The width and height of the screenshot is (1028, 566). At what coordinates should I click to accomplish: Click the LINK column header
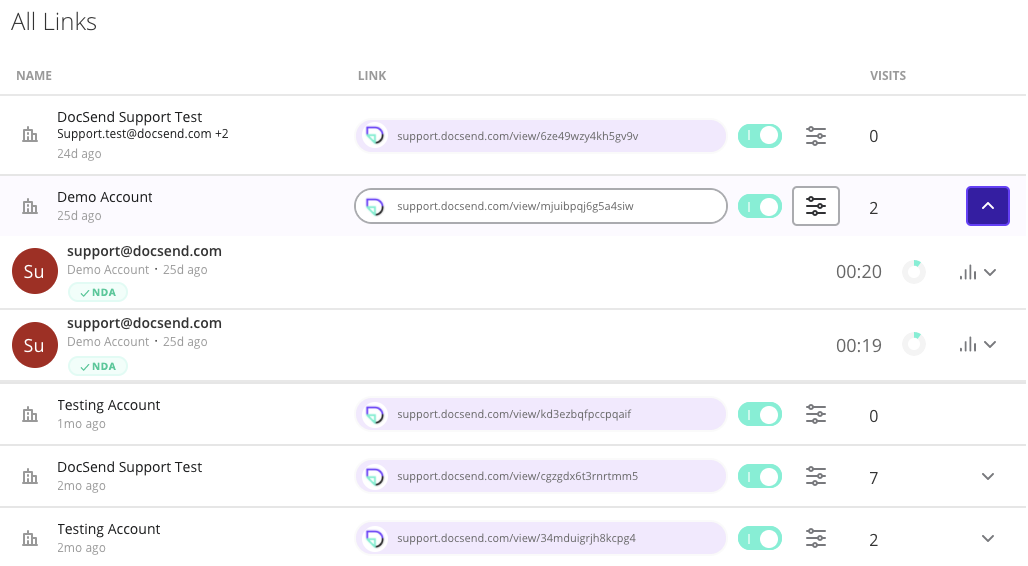(372, 75)
